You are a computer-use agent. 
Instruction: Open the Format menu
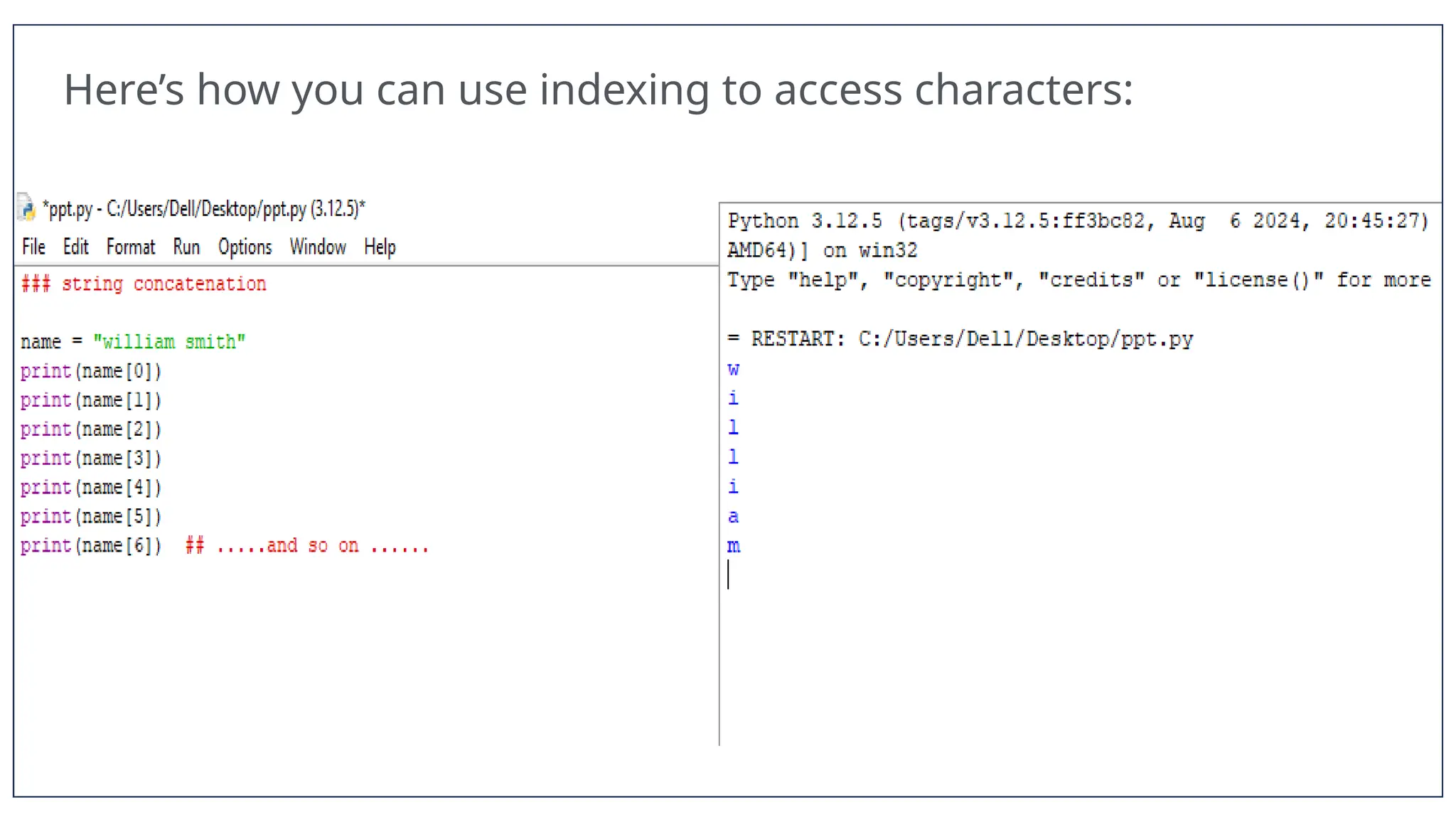pos(131,247)
